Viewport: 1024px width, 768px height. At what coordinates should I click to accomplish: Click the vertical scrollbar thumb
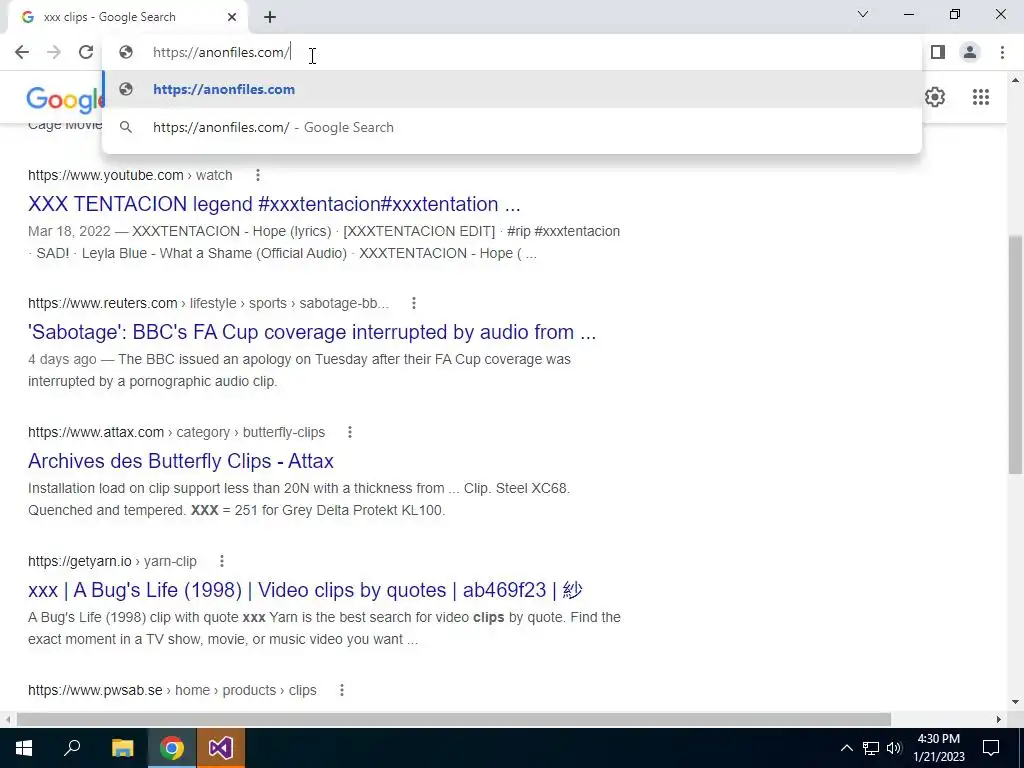(x=1015, y=354)
